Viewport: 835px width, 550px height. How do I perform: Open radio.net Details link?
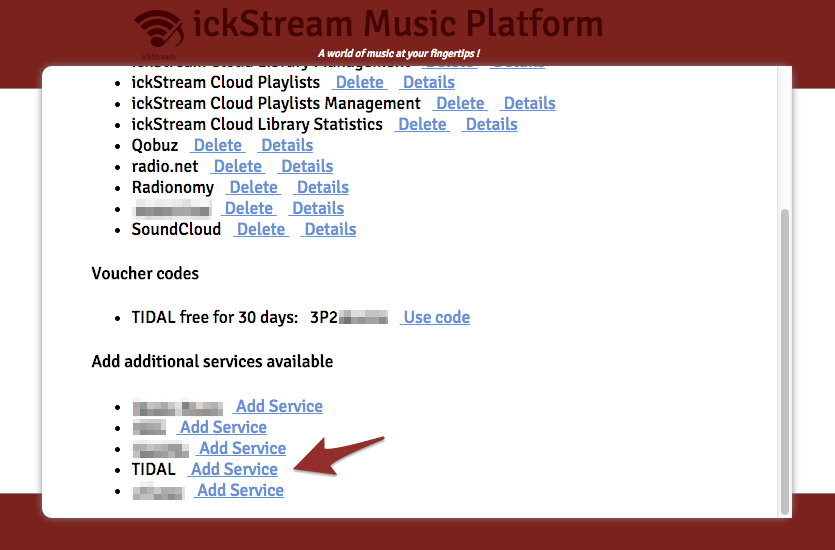(307, 166)
